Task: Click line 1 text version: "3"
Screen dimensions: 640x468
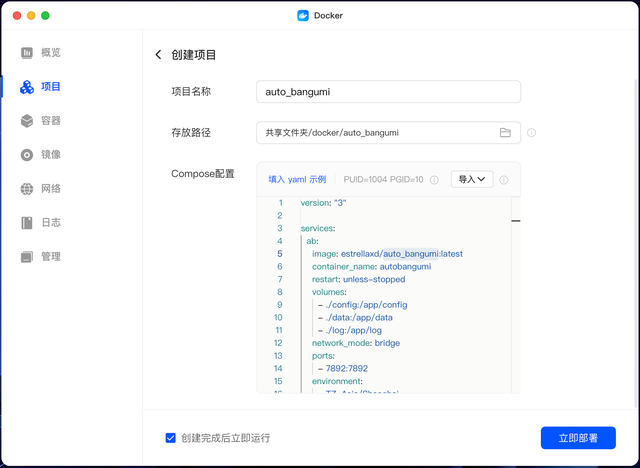Action: [323, 203]
